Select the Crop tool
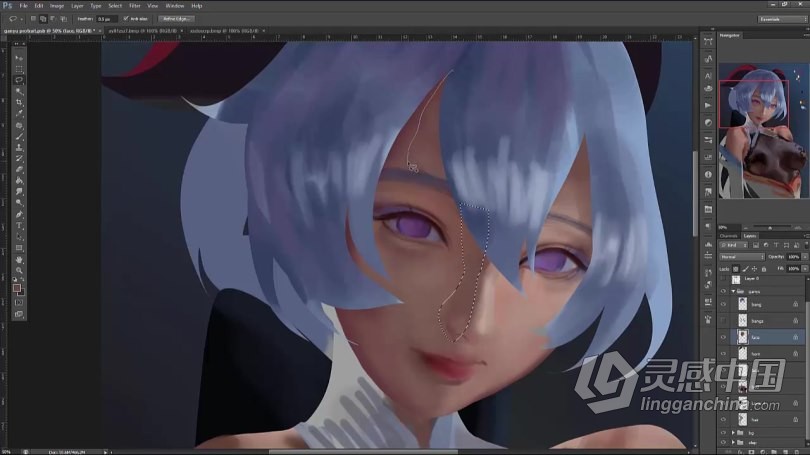 pos(19,103)
